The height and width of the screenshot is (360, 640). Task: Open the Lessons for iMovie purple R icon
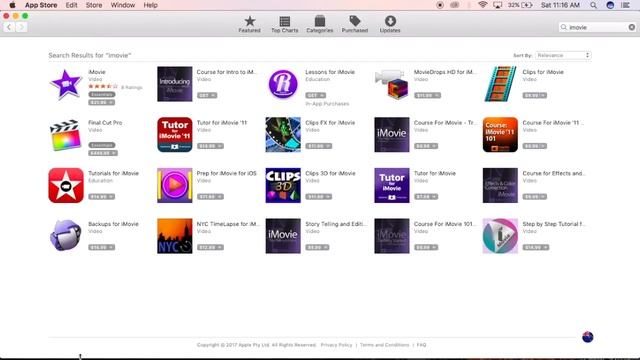(283, 84)
